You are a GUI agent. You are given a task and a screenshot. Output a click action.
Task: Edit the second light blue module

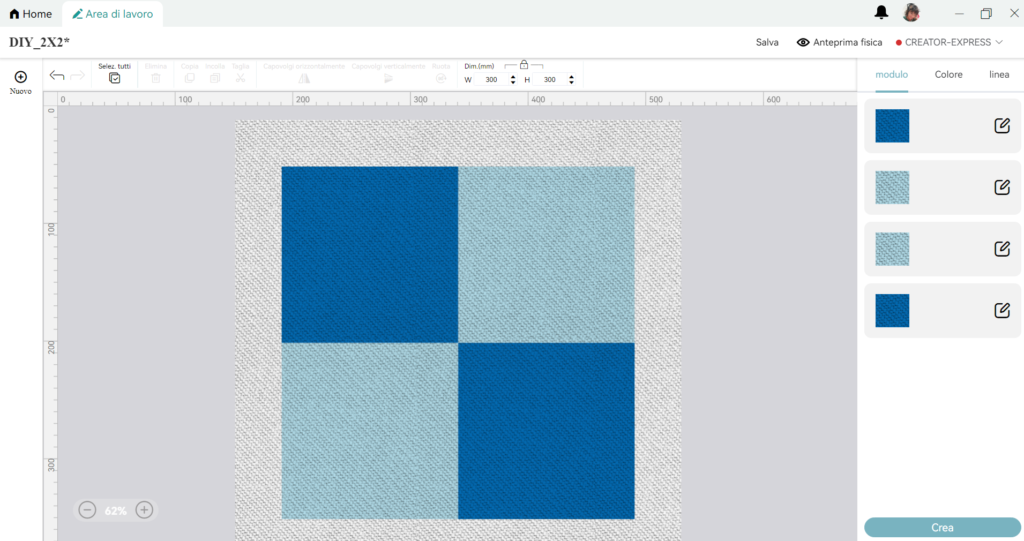[1001, 187]
